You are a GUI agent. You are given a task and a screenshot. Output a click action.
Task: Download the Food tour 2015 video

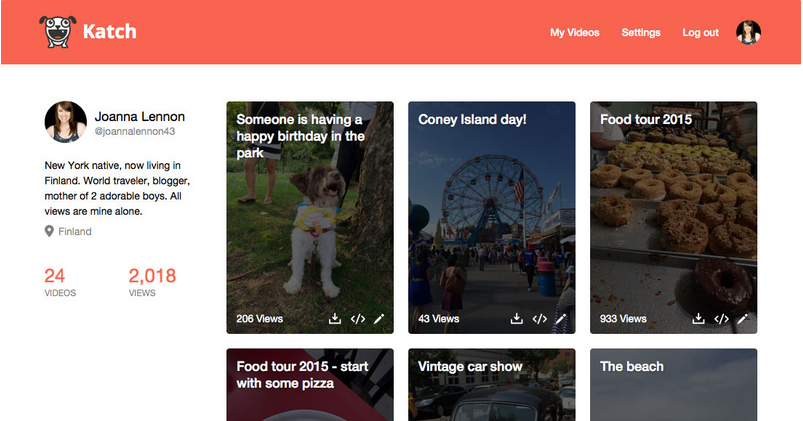[x=699, y=319]
